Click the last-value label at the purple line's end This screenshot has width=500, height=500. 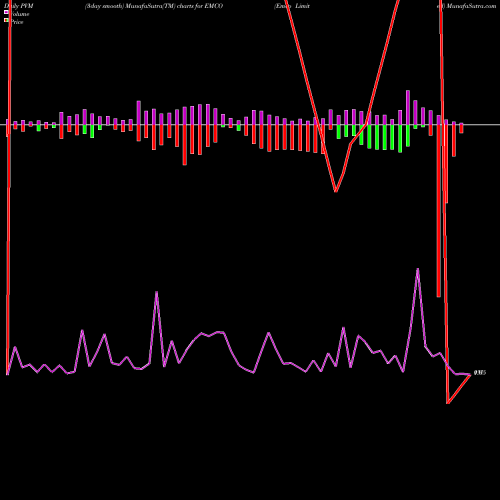pyautogui.click(x=480, y=373)
